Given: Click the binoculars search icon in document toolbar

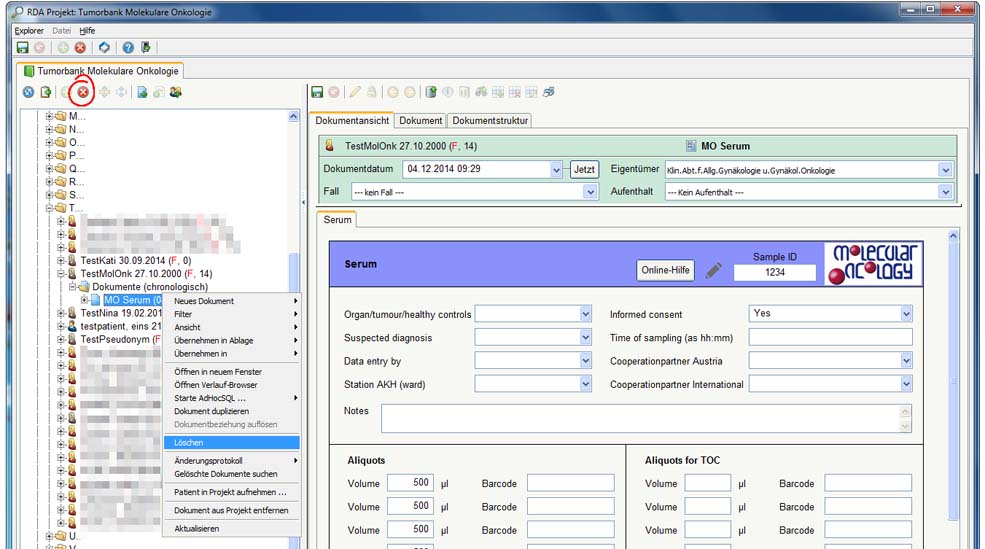Looking at the screenshot, I should tap(481, 92).
